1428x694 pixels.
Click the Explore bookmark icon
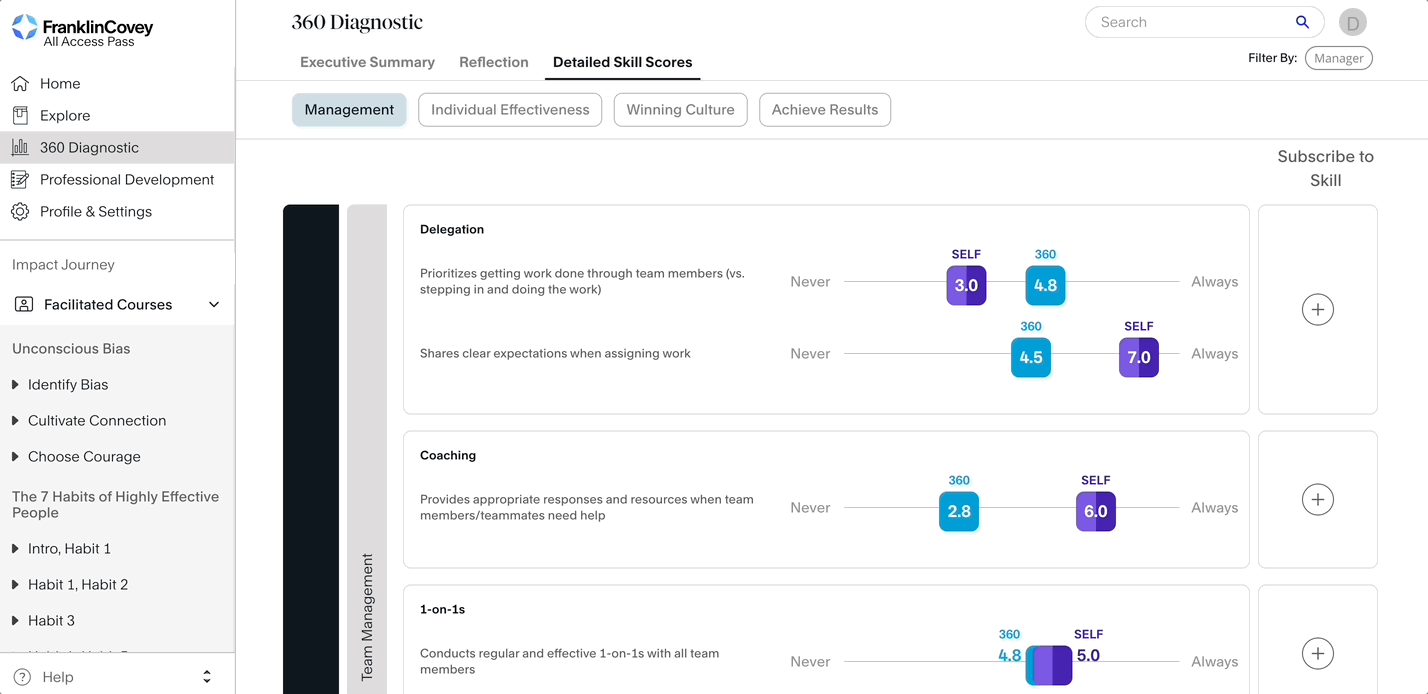(20, 116)
